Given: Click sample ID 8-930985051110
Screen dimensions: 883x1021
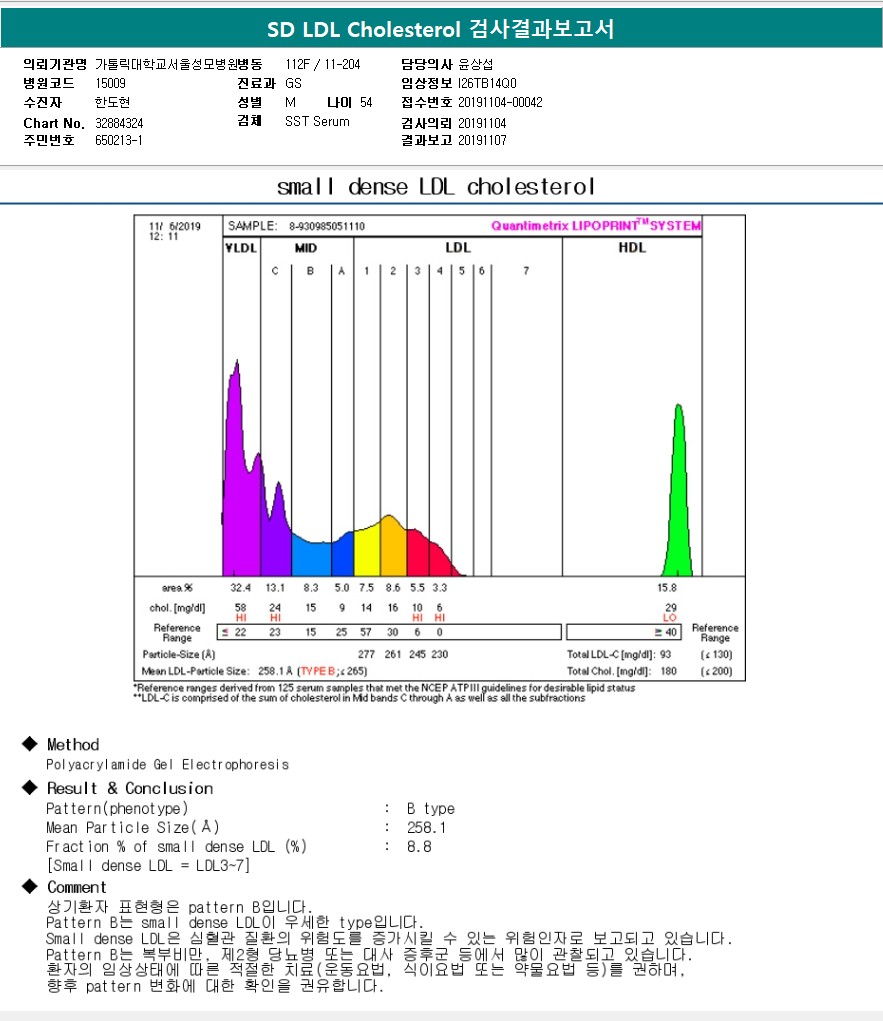Looking at the screenshot, I should pos(327,226).
